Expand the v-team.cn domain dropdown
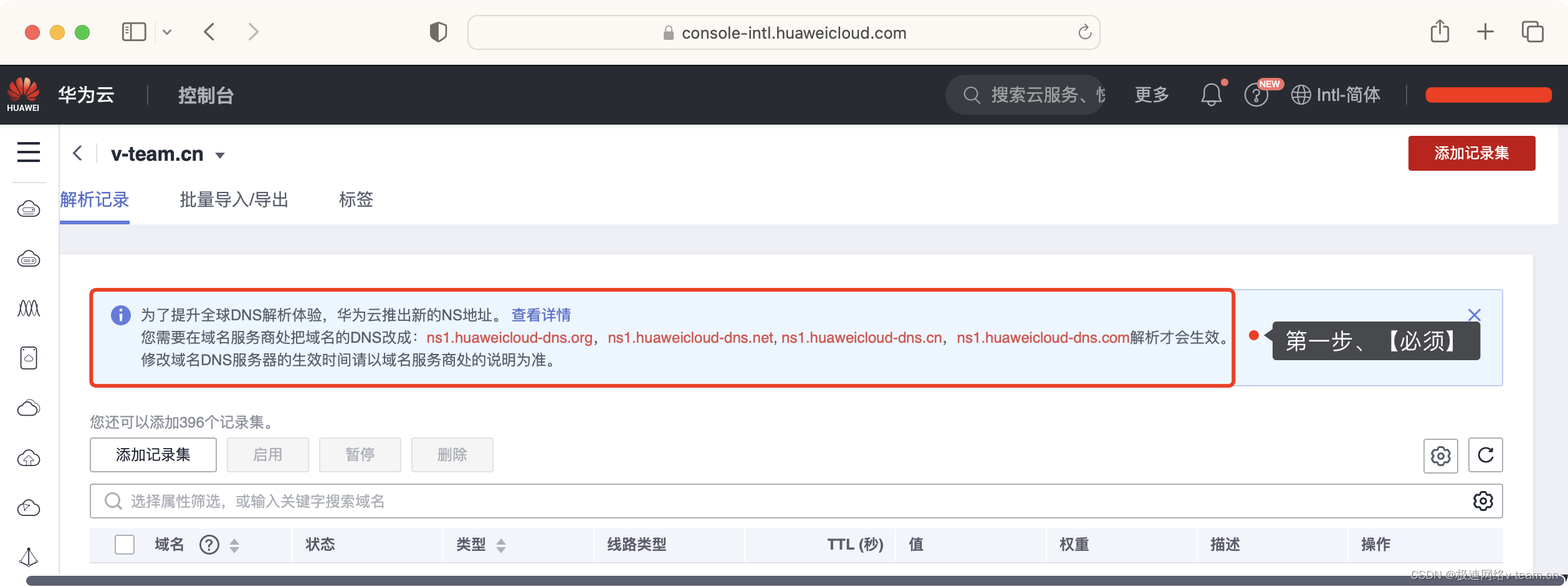The image size is (1568, 587). coord(220,155)
